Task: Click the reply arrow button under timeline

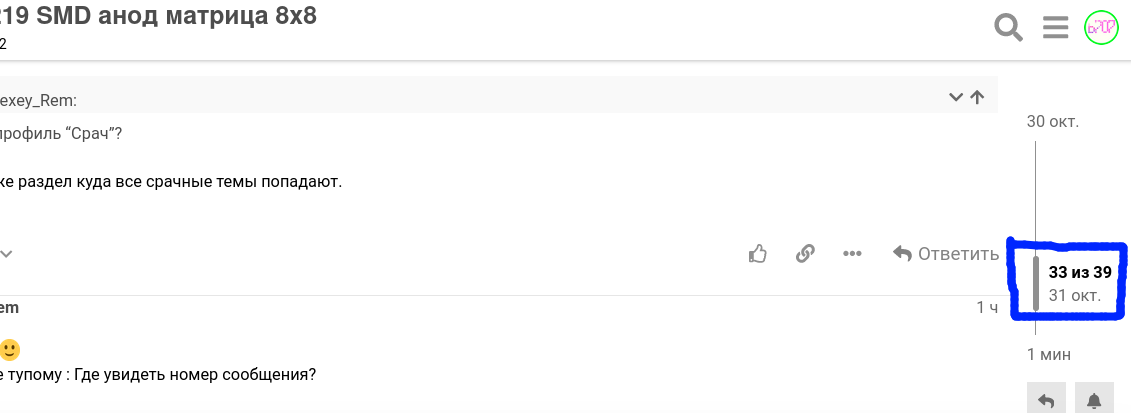Action: click(1046, 400)
